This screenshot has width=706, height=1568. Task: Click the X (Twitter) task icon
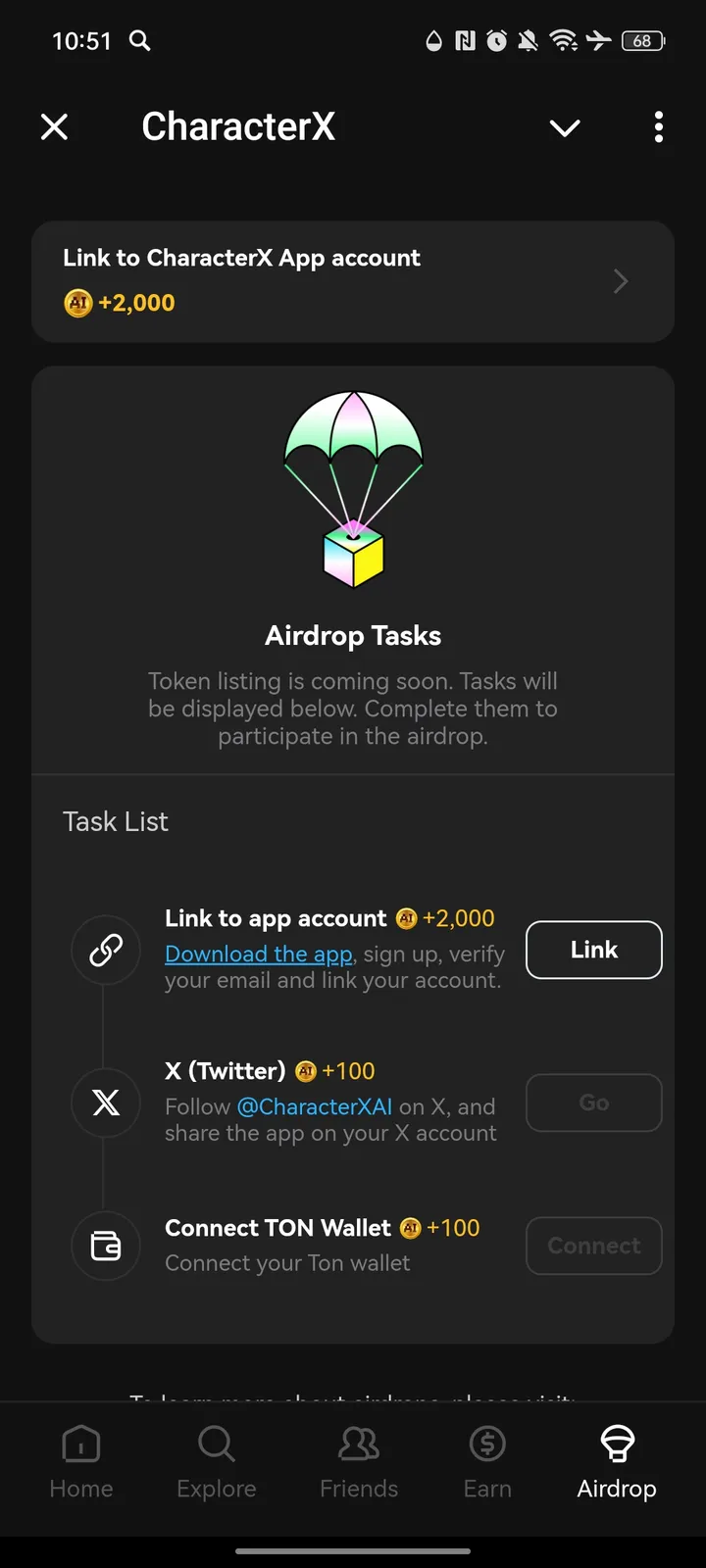click(x=106, y=1102)
